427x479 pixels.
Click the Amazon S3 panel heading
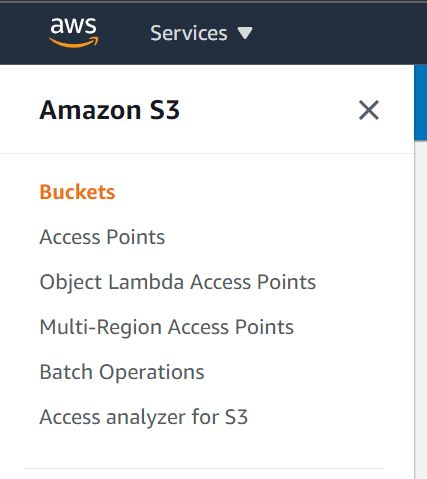pyautogui.click(x=110, y=110)
